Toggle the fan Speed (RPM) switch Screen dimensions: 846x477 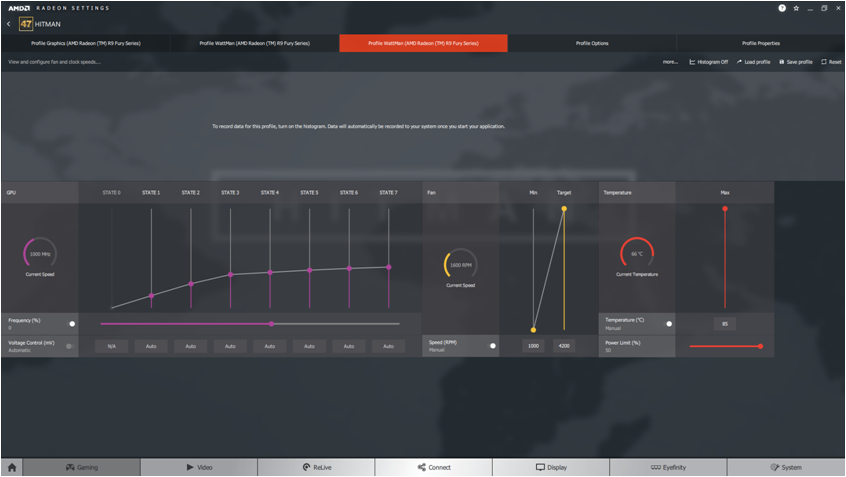[x=492, y=346]
